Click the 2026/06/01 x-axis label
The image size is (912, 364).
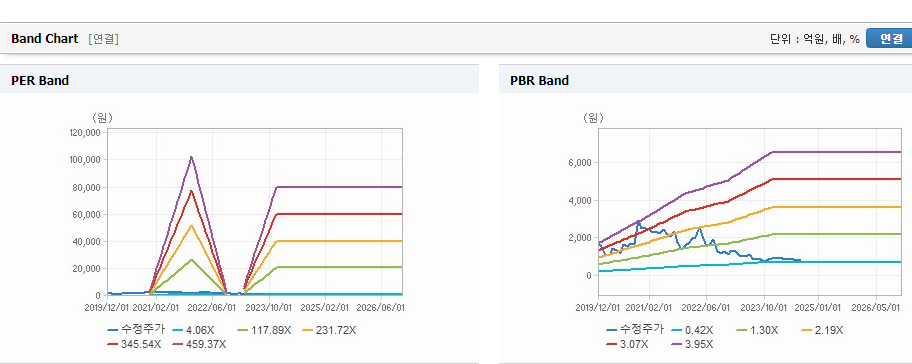coord(381,307)
